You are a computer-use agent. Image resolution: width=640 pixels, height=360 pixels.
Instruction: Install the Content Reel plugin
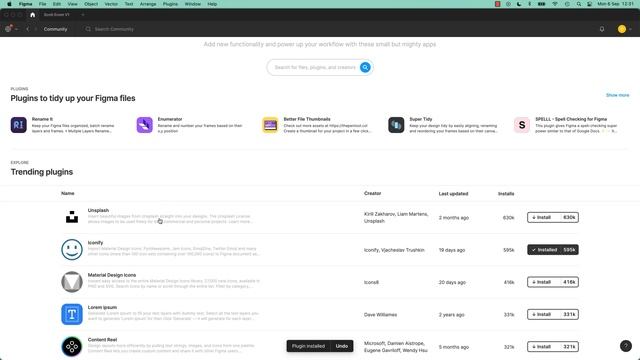click(x=553, y=347)
